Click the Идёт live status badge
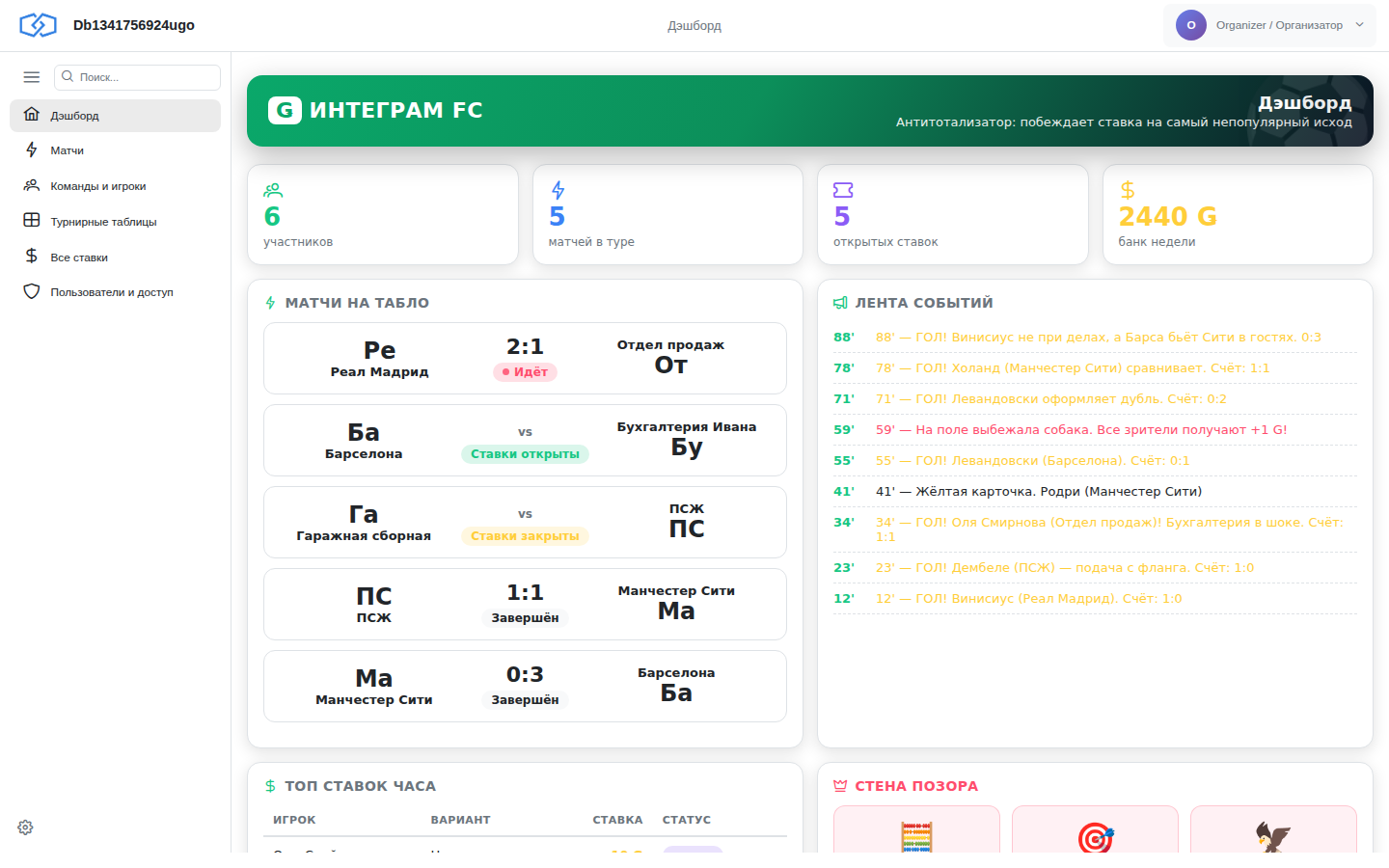The width and height of the screenshot is (1389, 868). pyautogui.click(x=525, y=372)
